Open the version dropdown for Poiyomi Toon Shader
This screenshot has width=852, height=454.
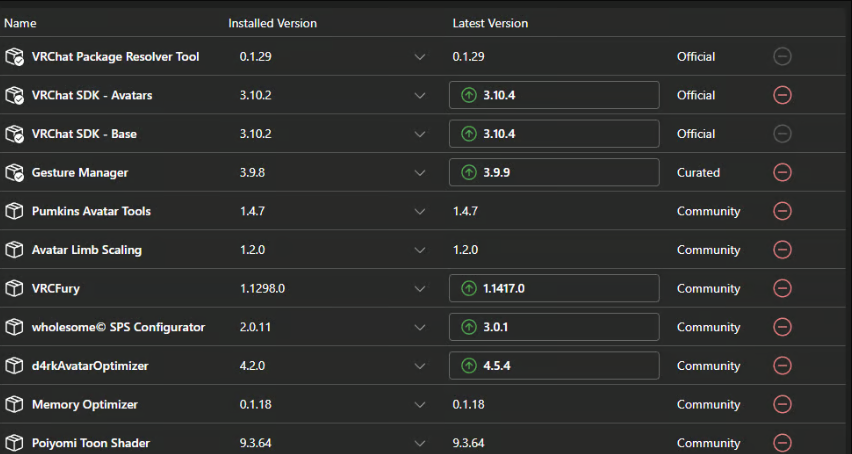point(420,444)
